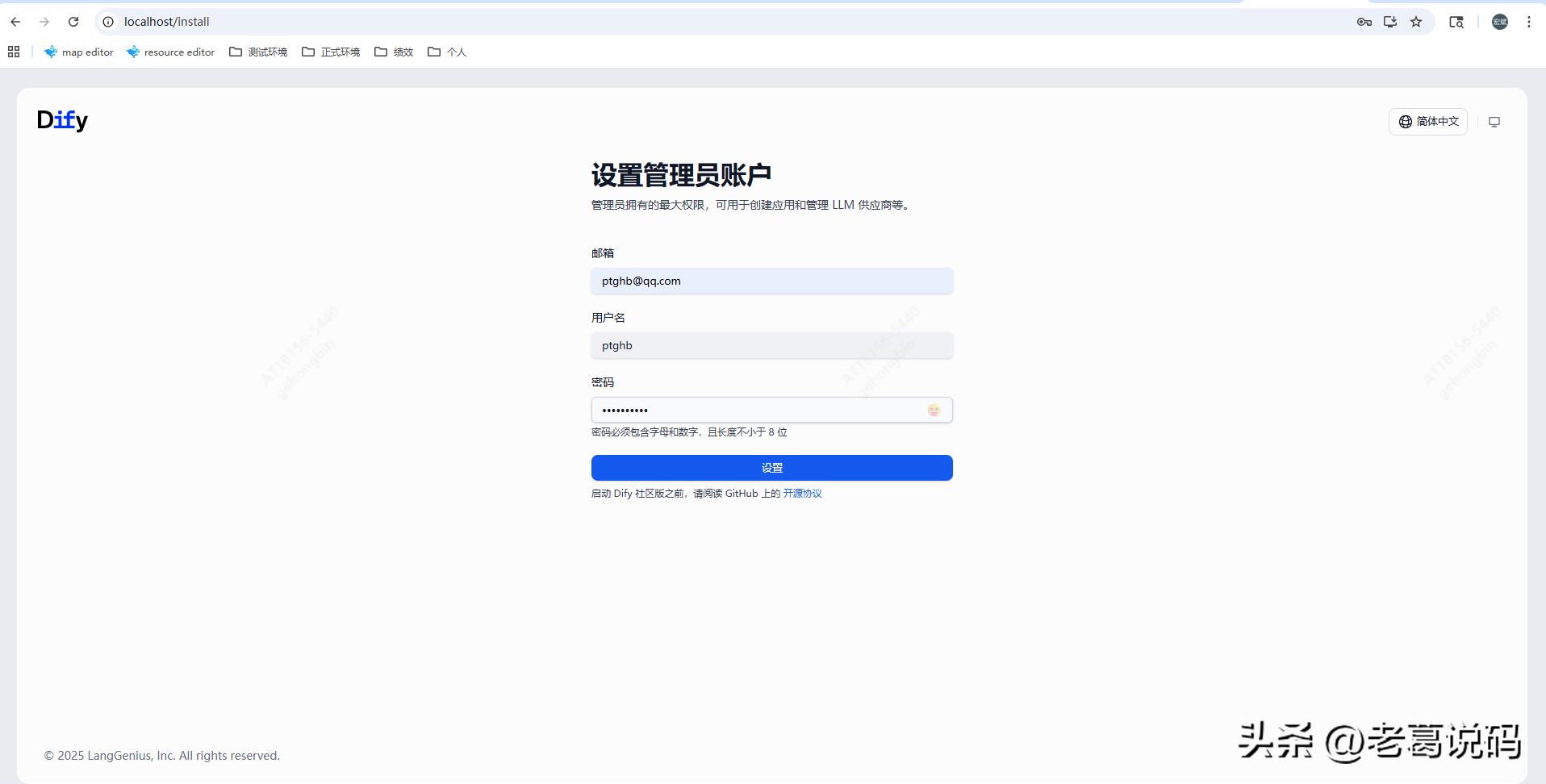The width and height of the screenshot is (1546, 784).
Task: Go back using the browser back arrow
Action: (x=15, y=22)
